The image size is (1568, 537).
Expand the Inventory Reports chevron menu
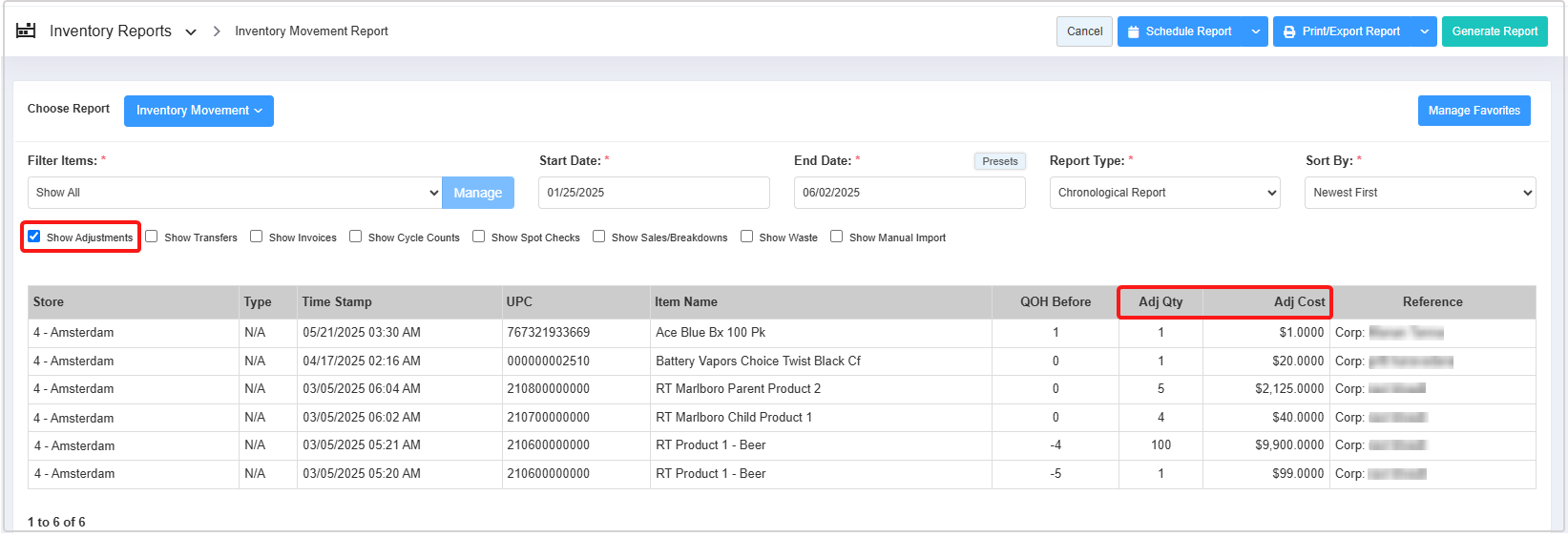point(191,32)
